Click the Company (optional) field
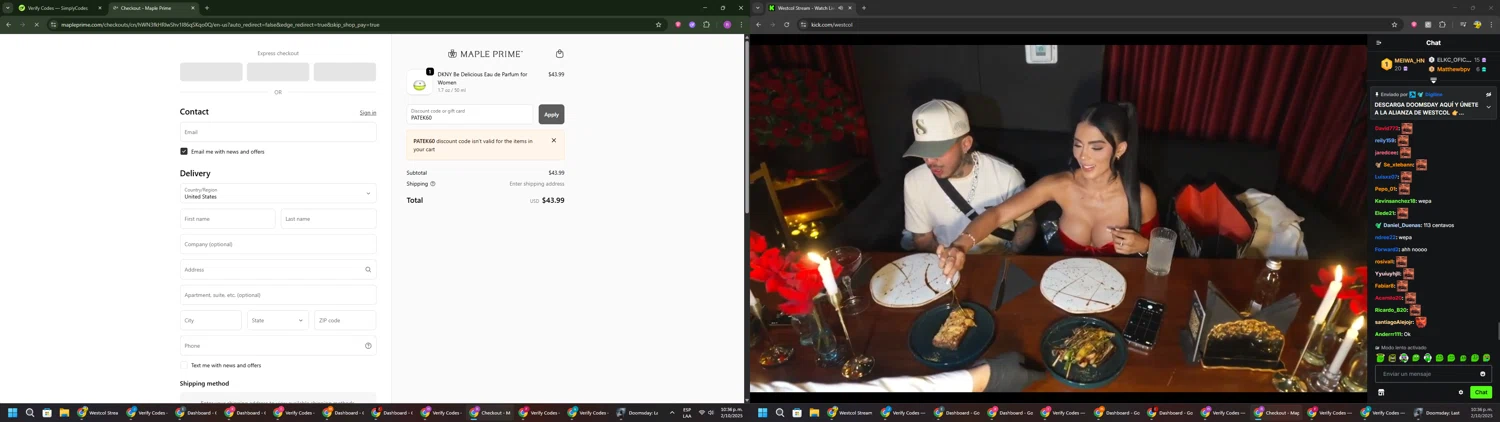 click(x=278, y=244)
